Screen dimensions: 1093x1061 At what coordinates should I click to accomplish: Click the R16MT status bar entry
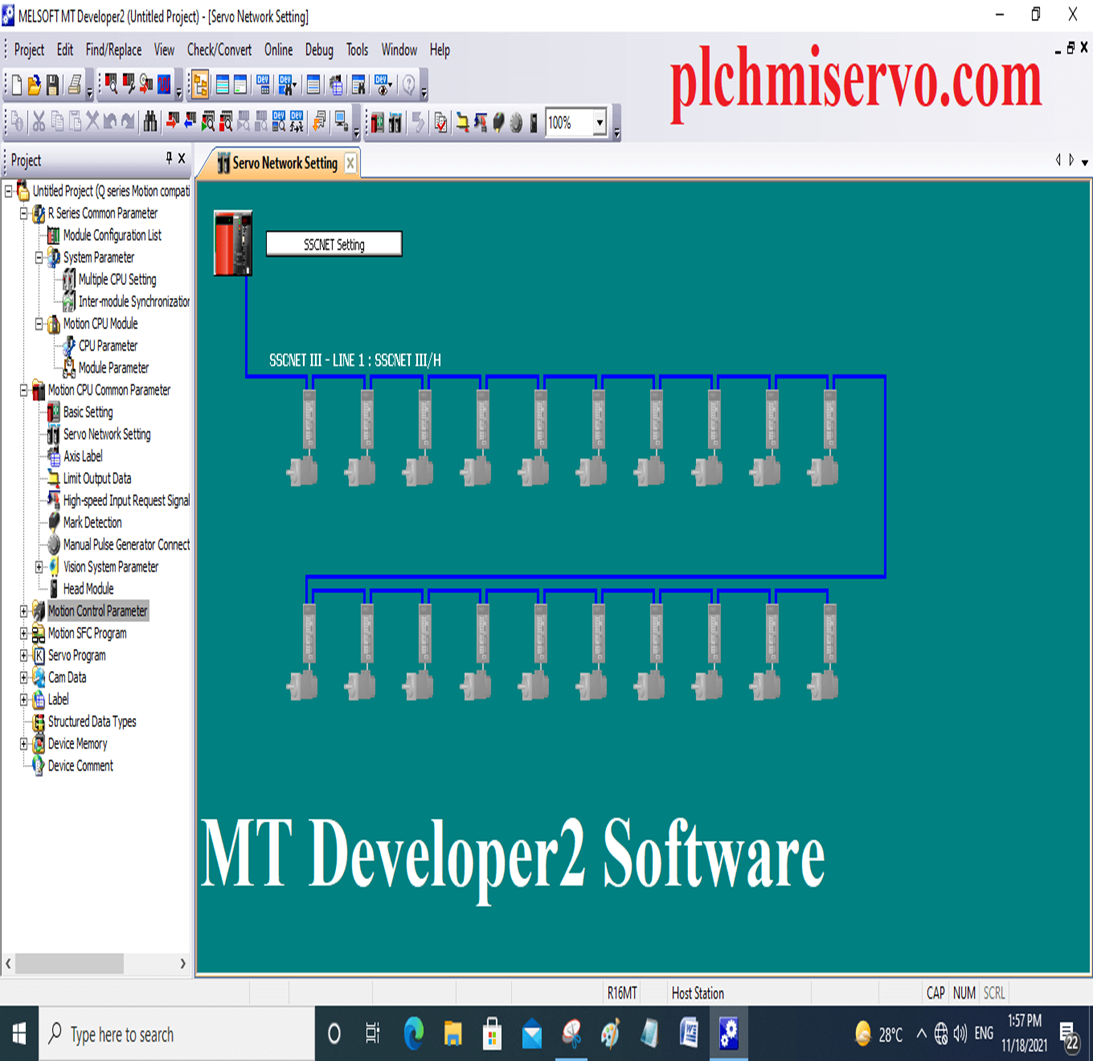[x=622, y=993]
